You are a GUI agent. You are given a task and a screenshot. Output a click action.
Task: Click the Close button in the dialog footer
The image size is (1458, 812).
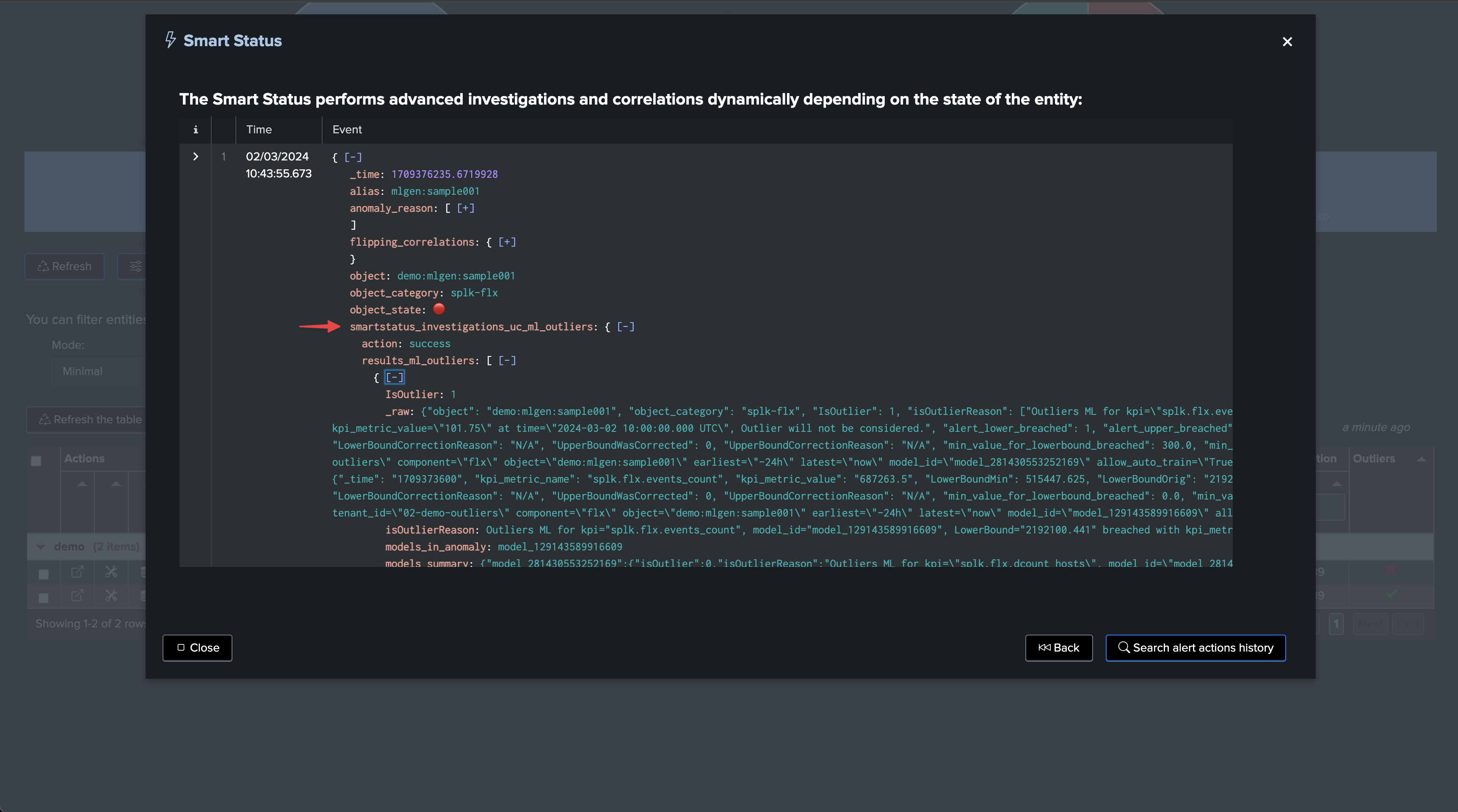pyautogui.click(x=197, y=648)
